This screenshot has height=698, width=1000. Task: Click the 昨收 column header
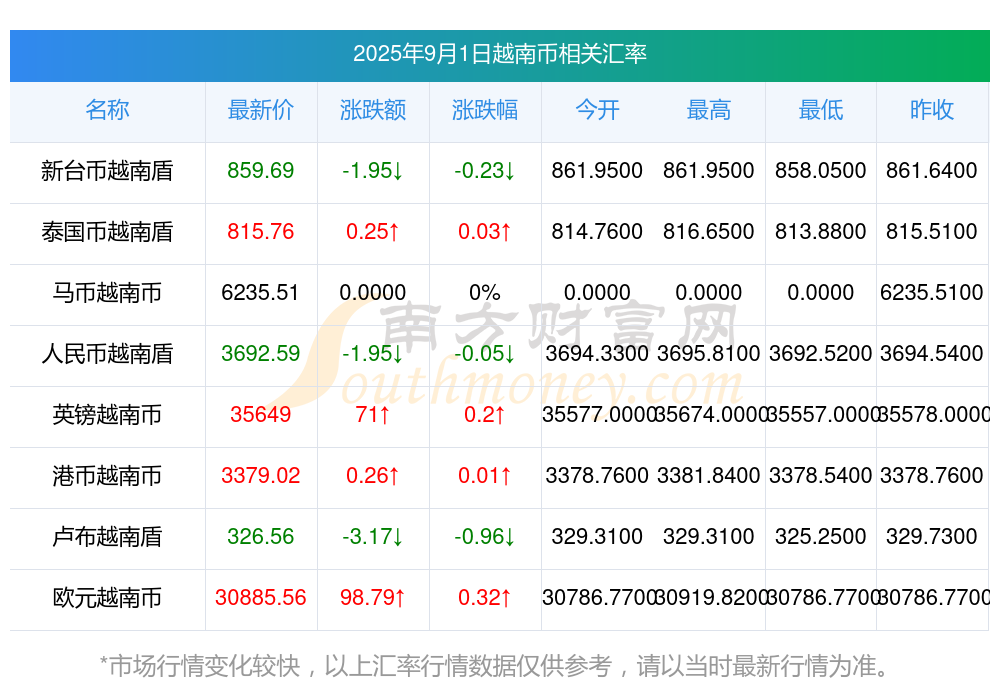pos(932,110)
